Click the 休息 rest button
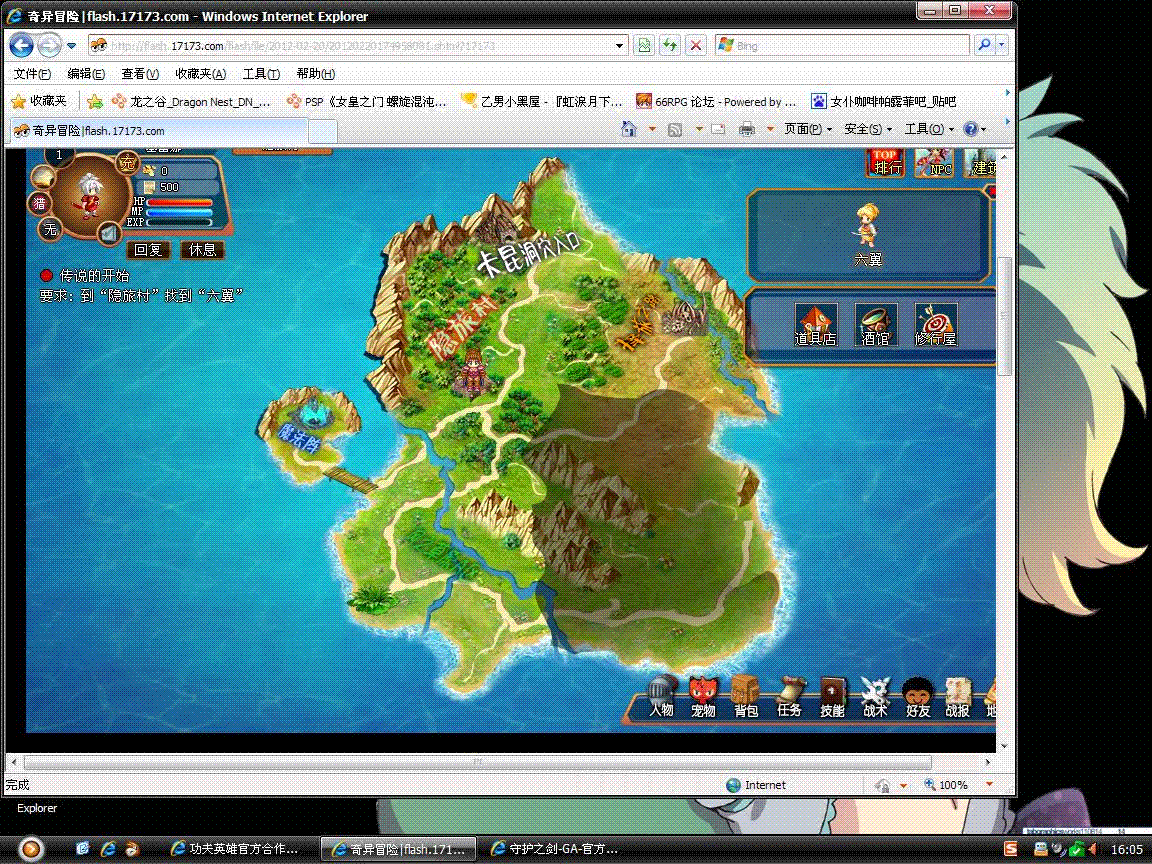This screenshot has width=1152, height=864. pos(202,250)
